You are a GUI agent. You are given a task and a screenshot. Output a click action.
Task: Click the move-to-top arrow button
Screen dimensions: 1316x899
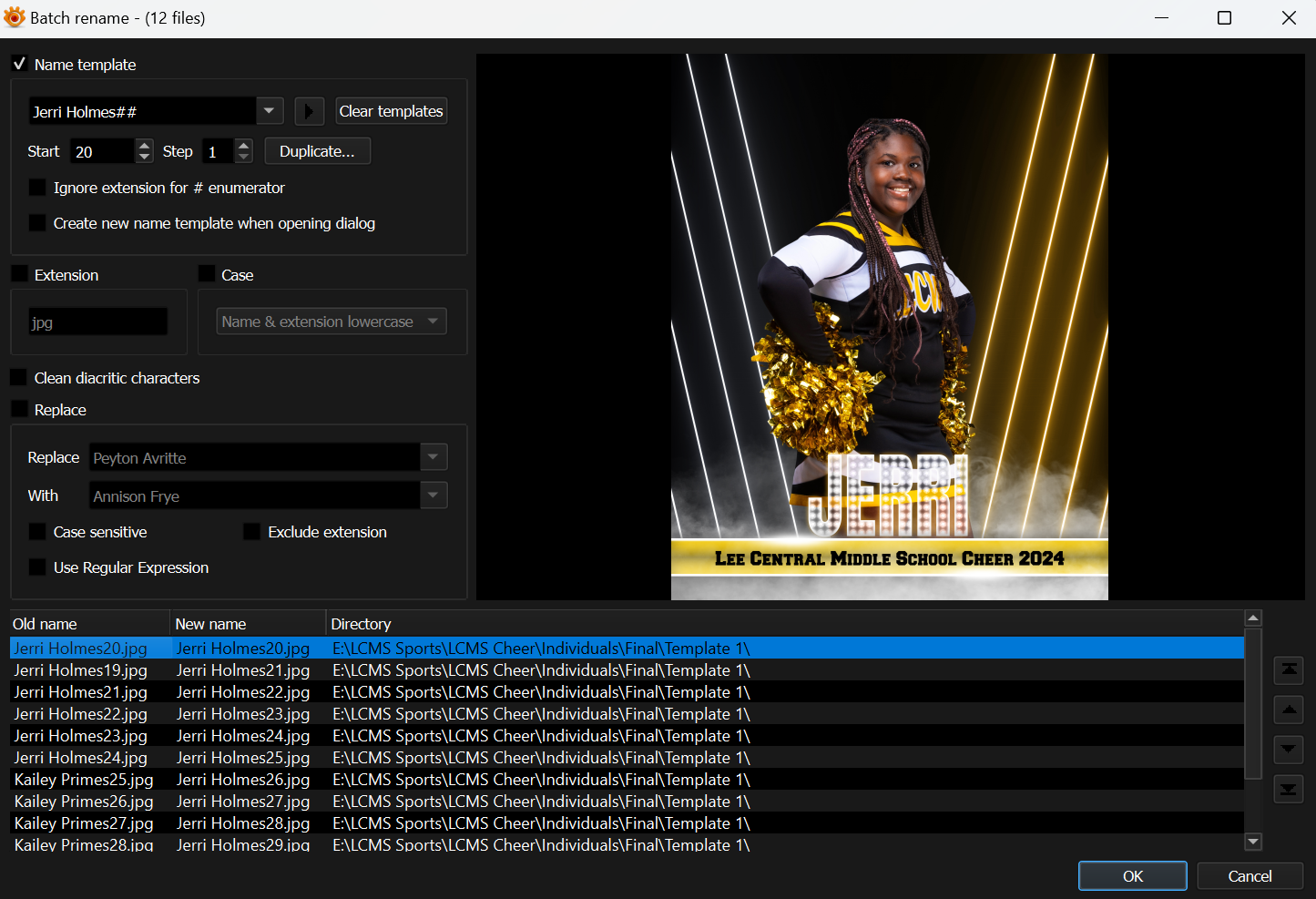[x=1289, y=670]
